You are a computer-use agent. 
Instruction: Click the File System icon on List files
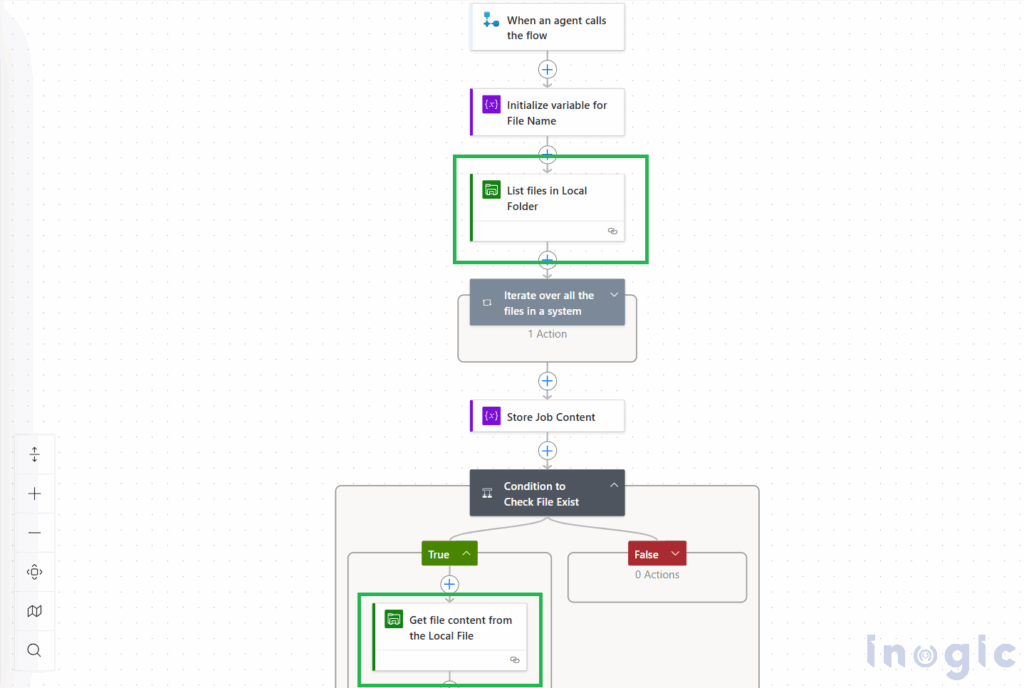coord(491,190)
